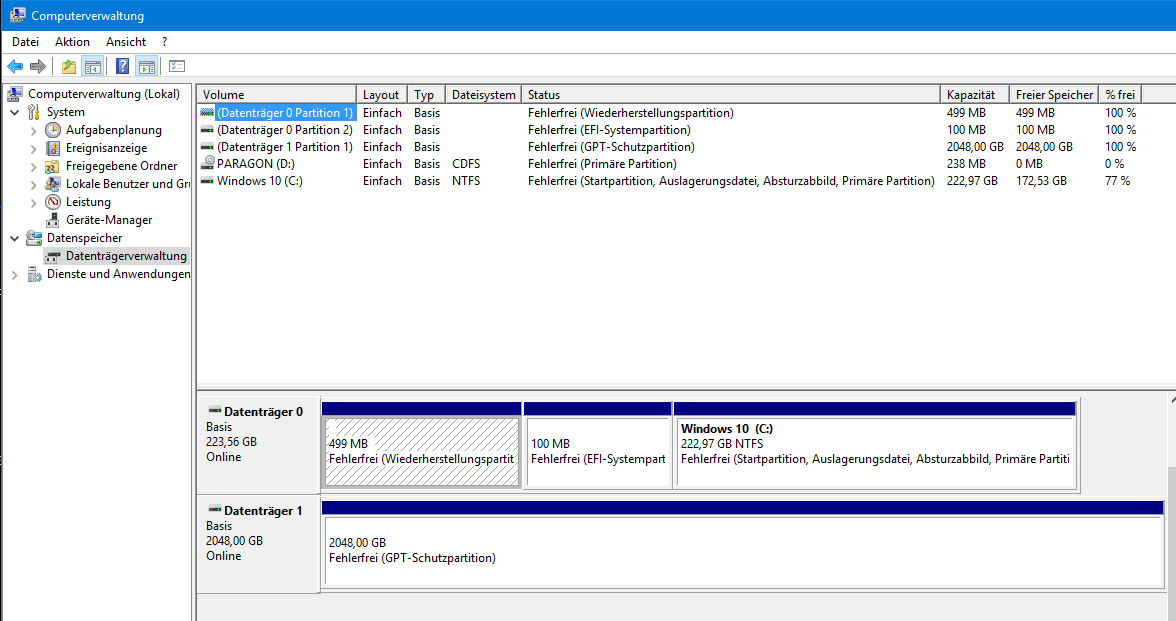
Task: Click 'Fehlerfrei (GPT-Schutzpartition)' status in list
Action: 611,147
